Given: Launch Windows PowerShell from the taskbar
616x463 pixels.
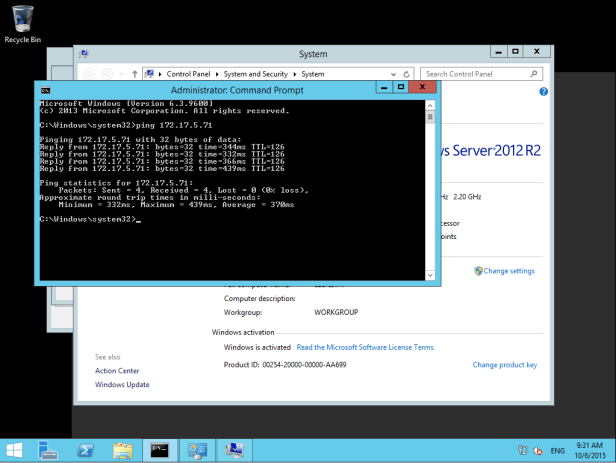Looking at the screenshot, I should click(x=86, y=450).
